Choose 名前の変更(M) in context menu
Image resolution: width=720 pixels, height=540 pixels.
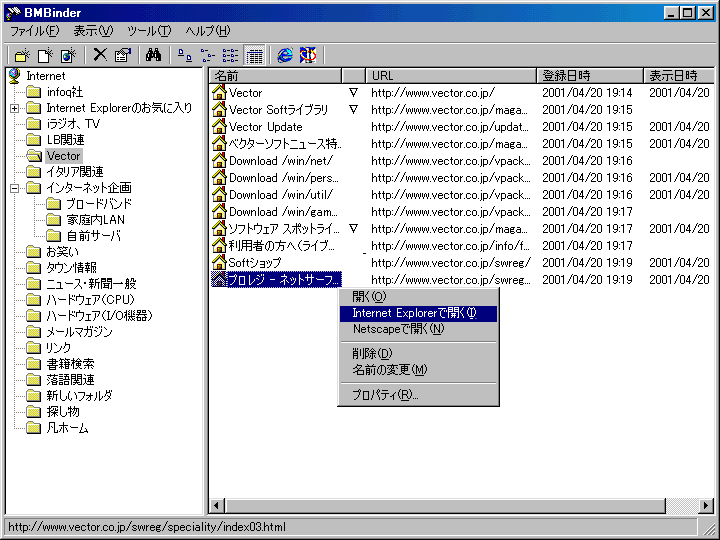[418, 370]
